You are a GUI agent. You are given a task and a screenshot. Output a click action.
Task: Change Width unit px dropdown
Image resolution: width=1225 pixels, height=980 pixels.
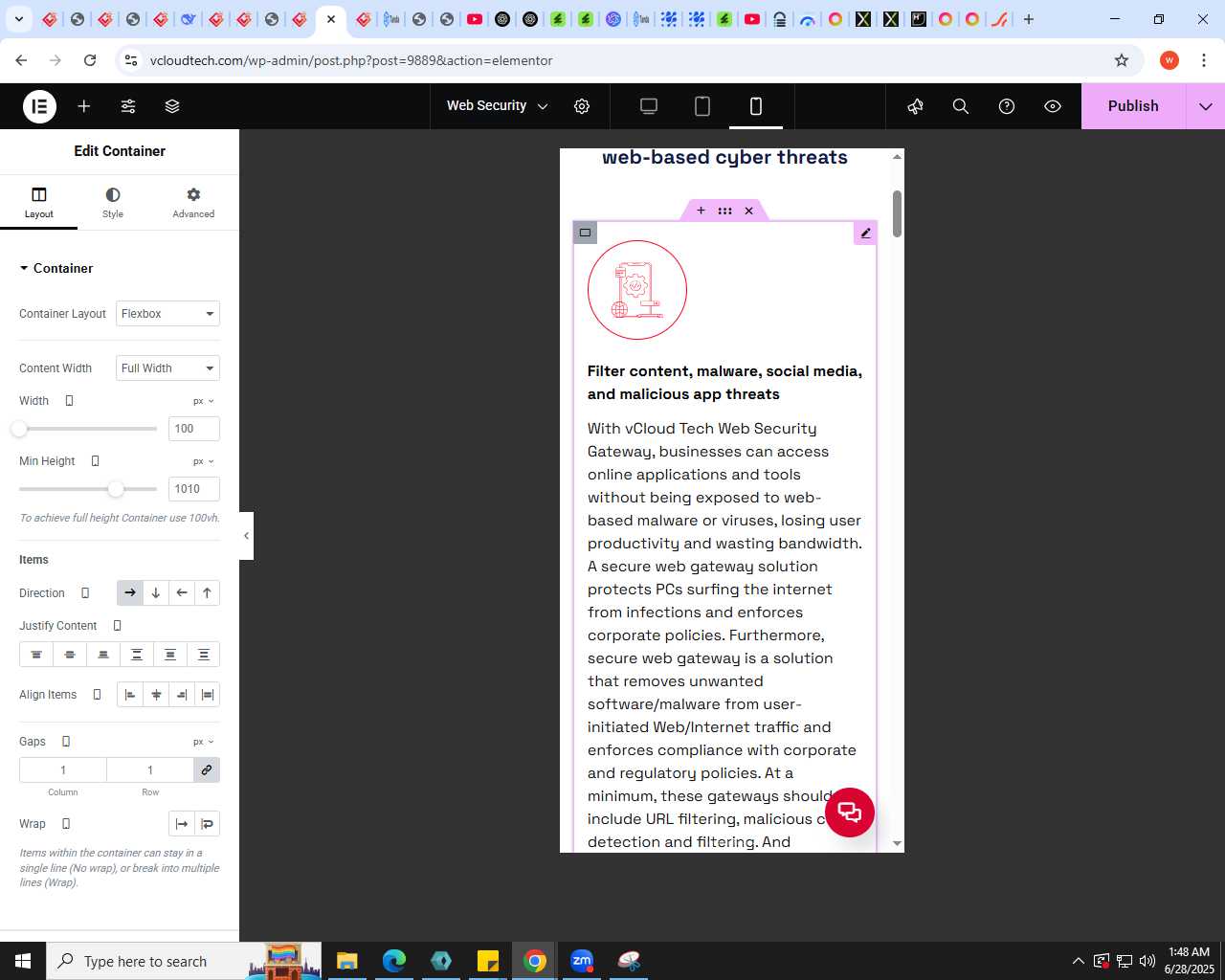tap(204, 401)
